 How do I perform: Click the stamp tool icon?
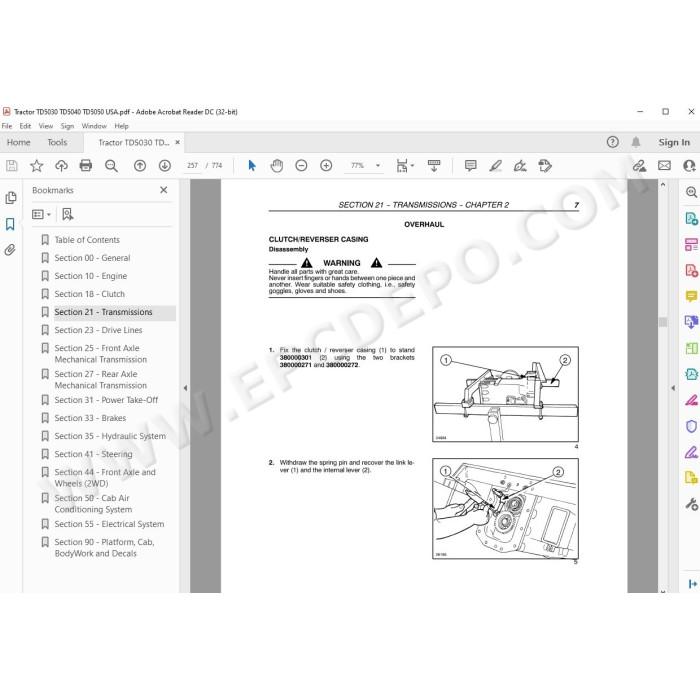tap(545, 166)
